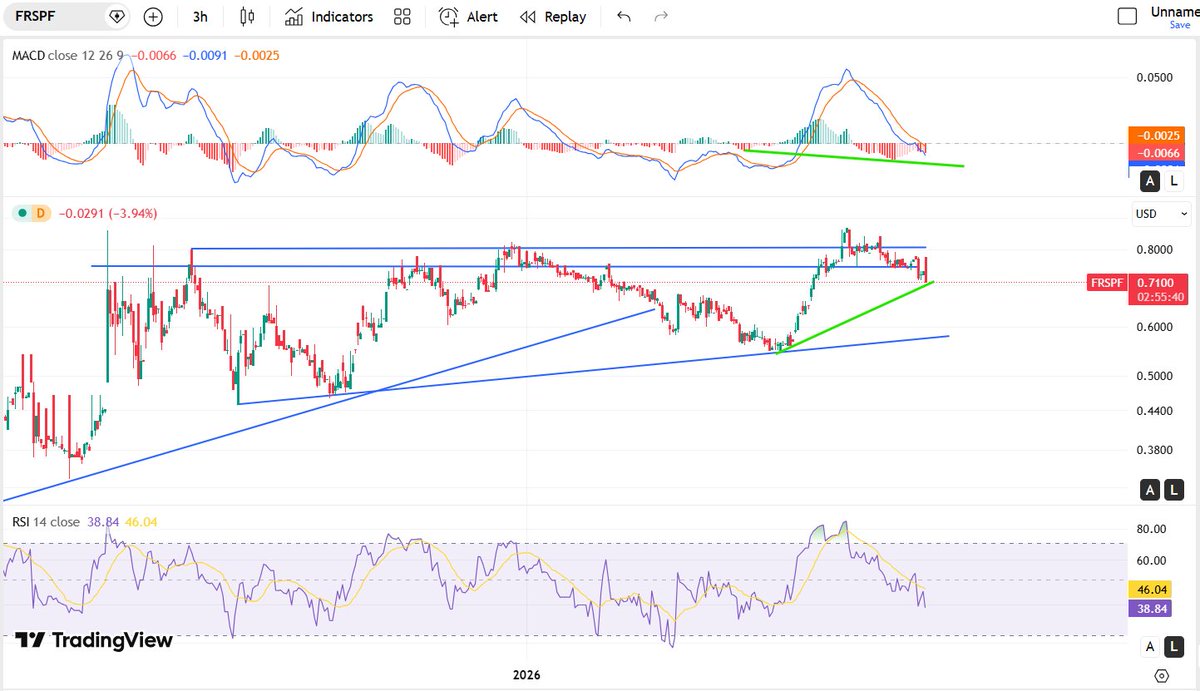
Task: Open the USD currency dropdown
Action: pyautogui.click(x=1161, y=214)
